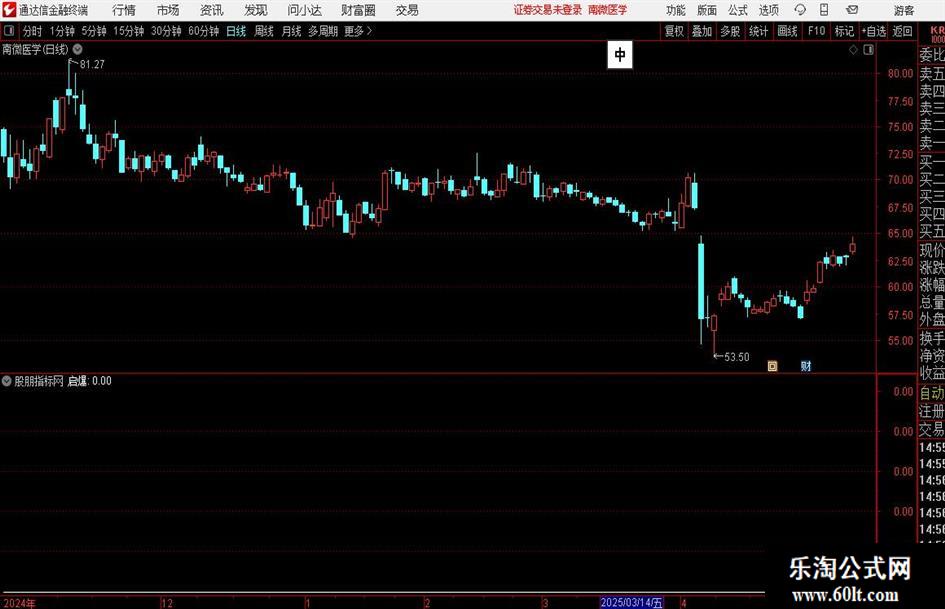The width and height of the screenshot is (945, 609).
Task: Open the 市场 menu
Action: [168, 10]
